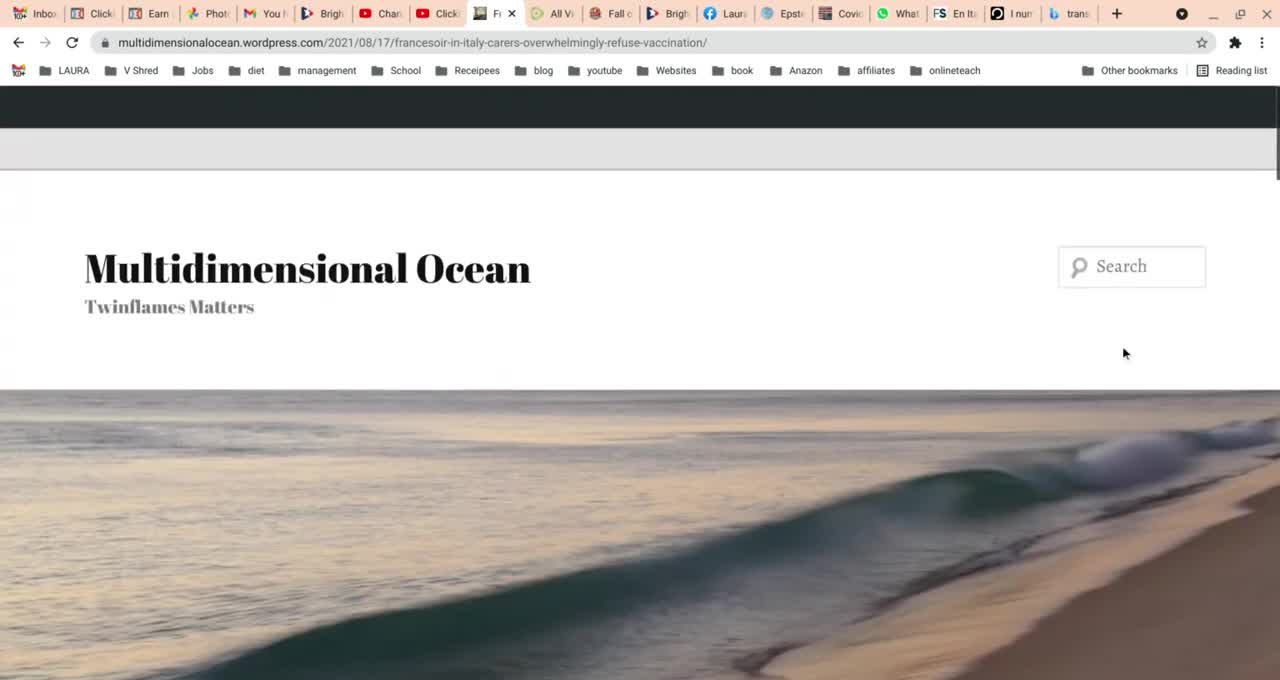Screen dimensions: 1280x680
Task: Click the ocean wave header image
Action: [x=640, y=535]
